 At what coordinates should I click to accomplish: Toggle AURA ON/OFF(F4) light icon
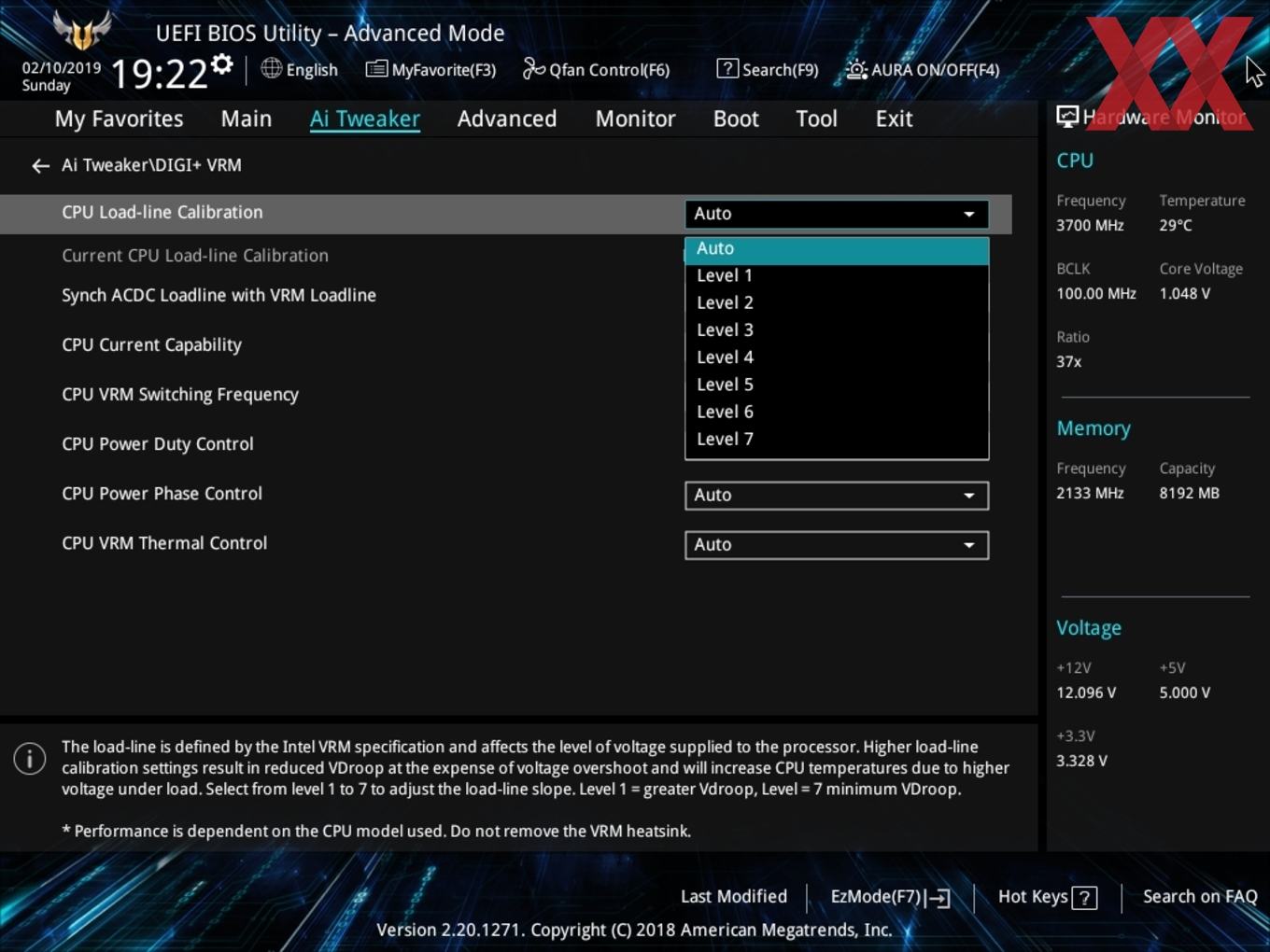pyautogui.click(x=856, y=69)
